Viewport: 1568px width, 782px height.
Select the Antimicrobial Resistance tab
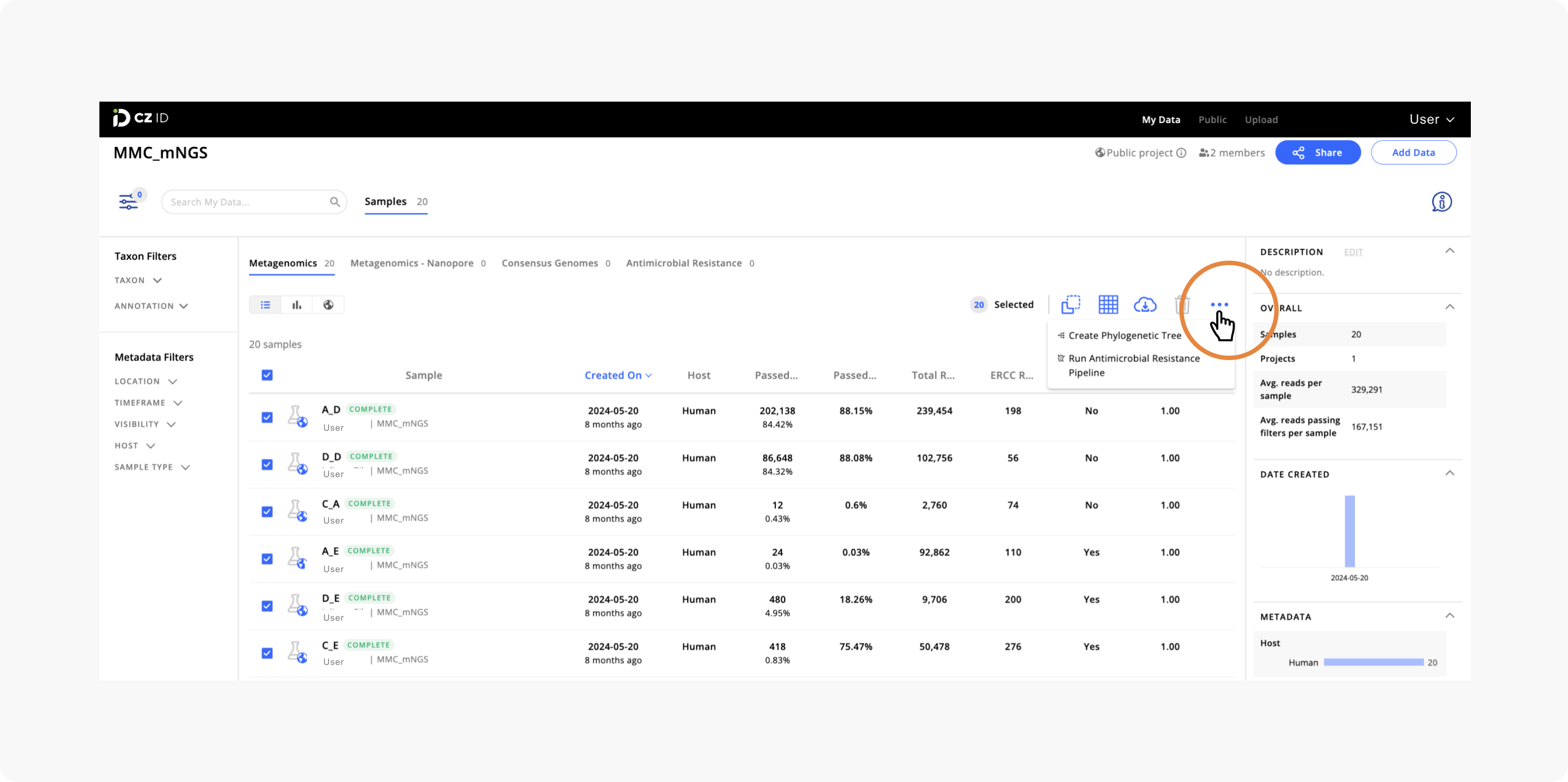690,263
